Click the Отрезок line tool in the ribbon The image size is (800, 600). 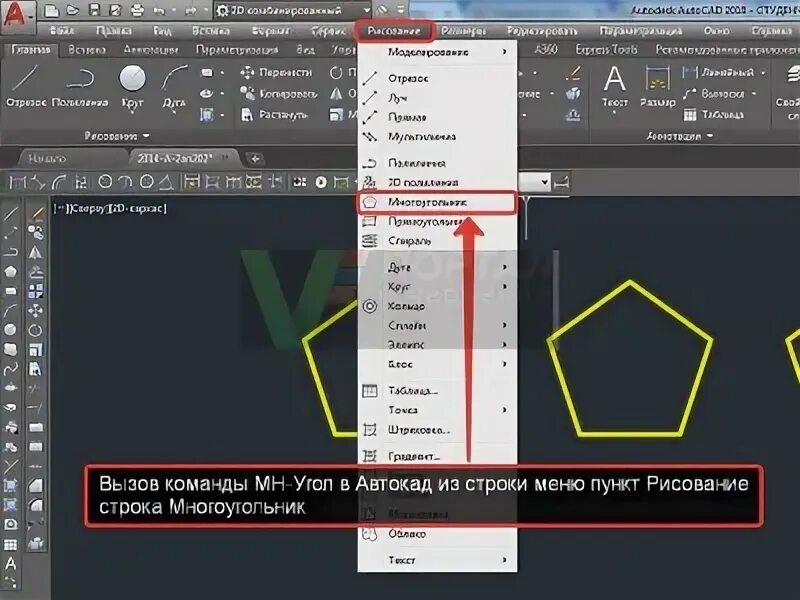click(26, 86)
